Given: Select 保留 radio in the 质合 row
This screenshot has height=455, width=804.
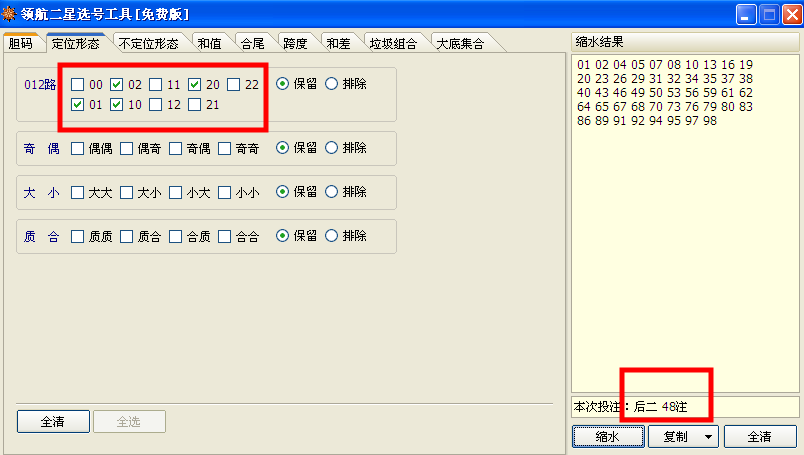Looking at the screenshot, I should tap(283, 236).
